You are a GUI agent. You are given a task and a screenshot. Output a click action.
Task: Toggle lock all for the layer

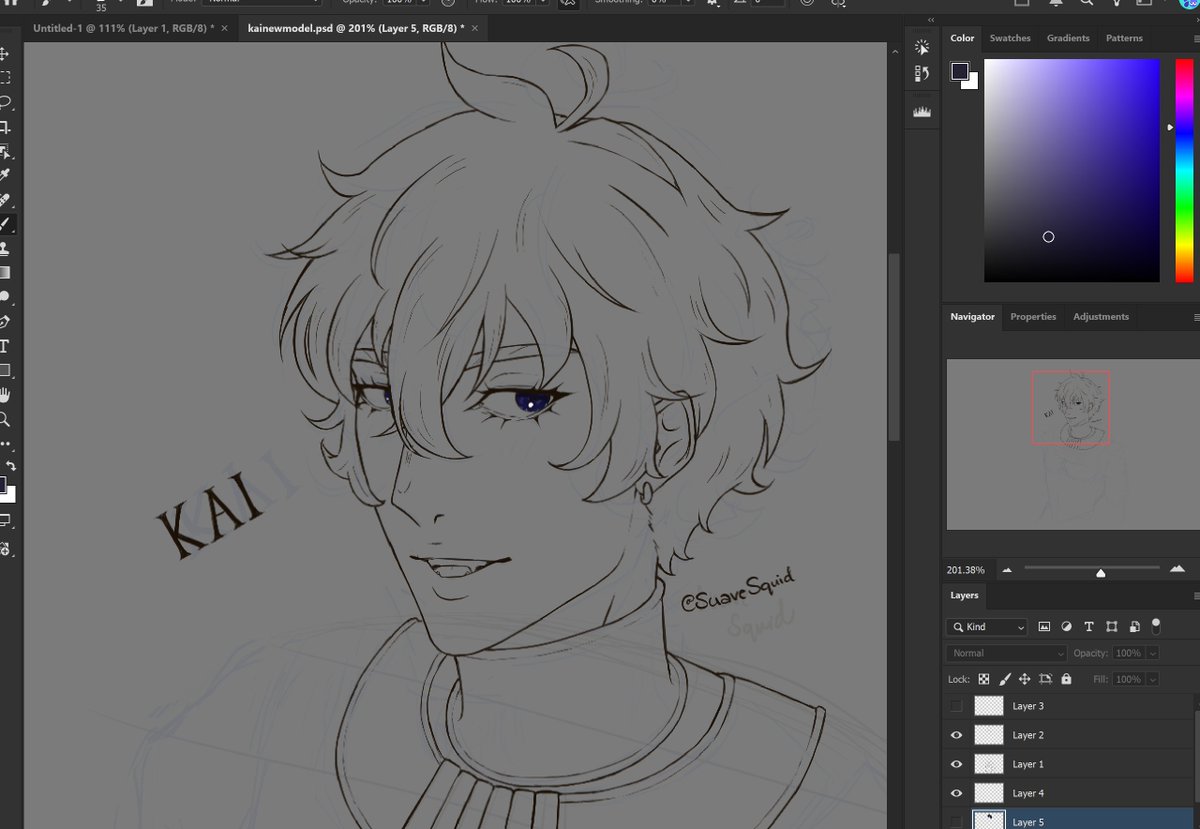(x=1066, y=679)
